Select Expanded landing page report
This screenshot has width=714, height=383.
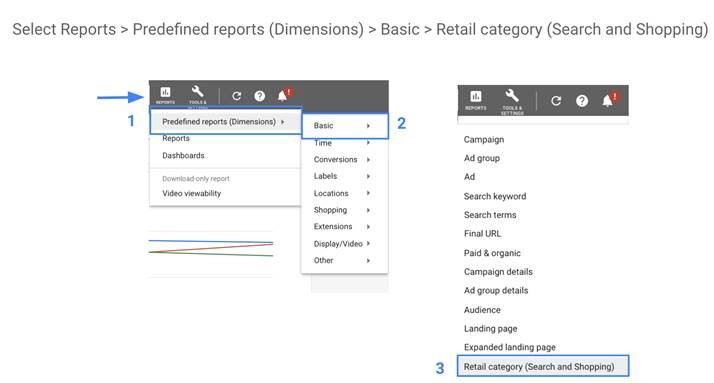click(510, 347)
